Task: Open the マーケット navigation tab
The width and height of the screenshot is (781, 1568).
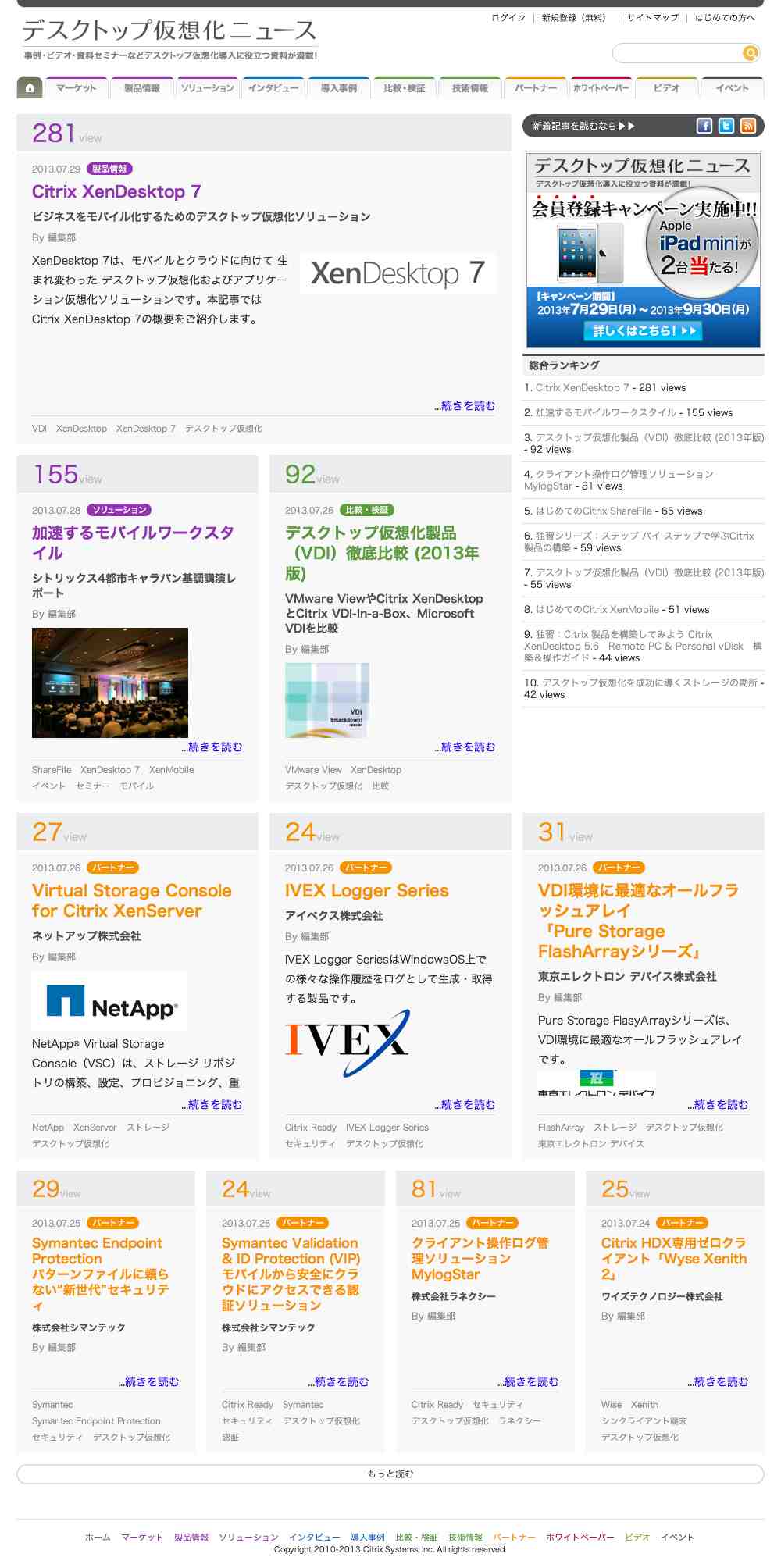Action: 77,88
